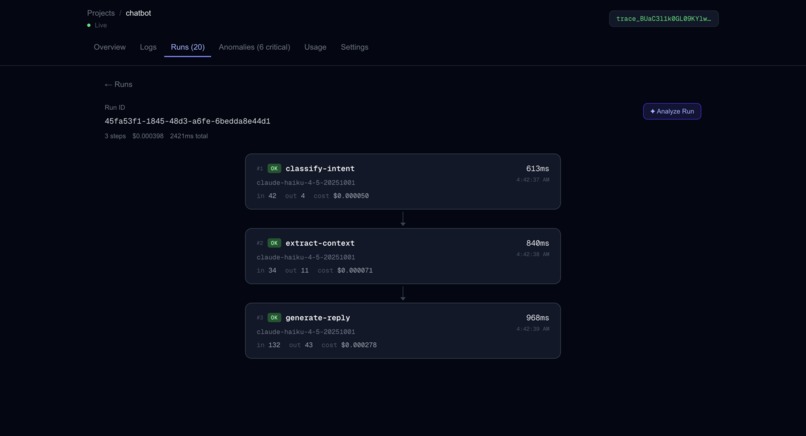Select the Run ID value text
The height and width of the screenshot is (436, 806).
pyautogui.click(x=187, y=121)
